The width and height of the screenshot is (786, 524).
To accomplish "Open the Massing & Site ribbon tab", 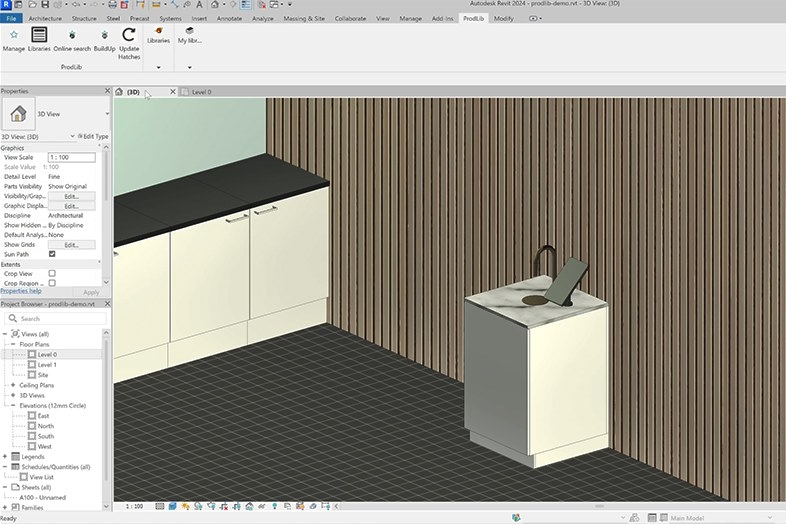I will coord(304,19).
